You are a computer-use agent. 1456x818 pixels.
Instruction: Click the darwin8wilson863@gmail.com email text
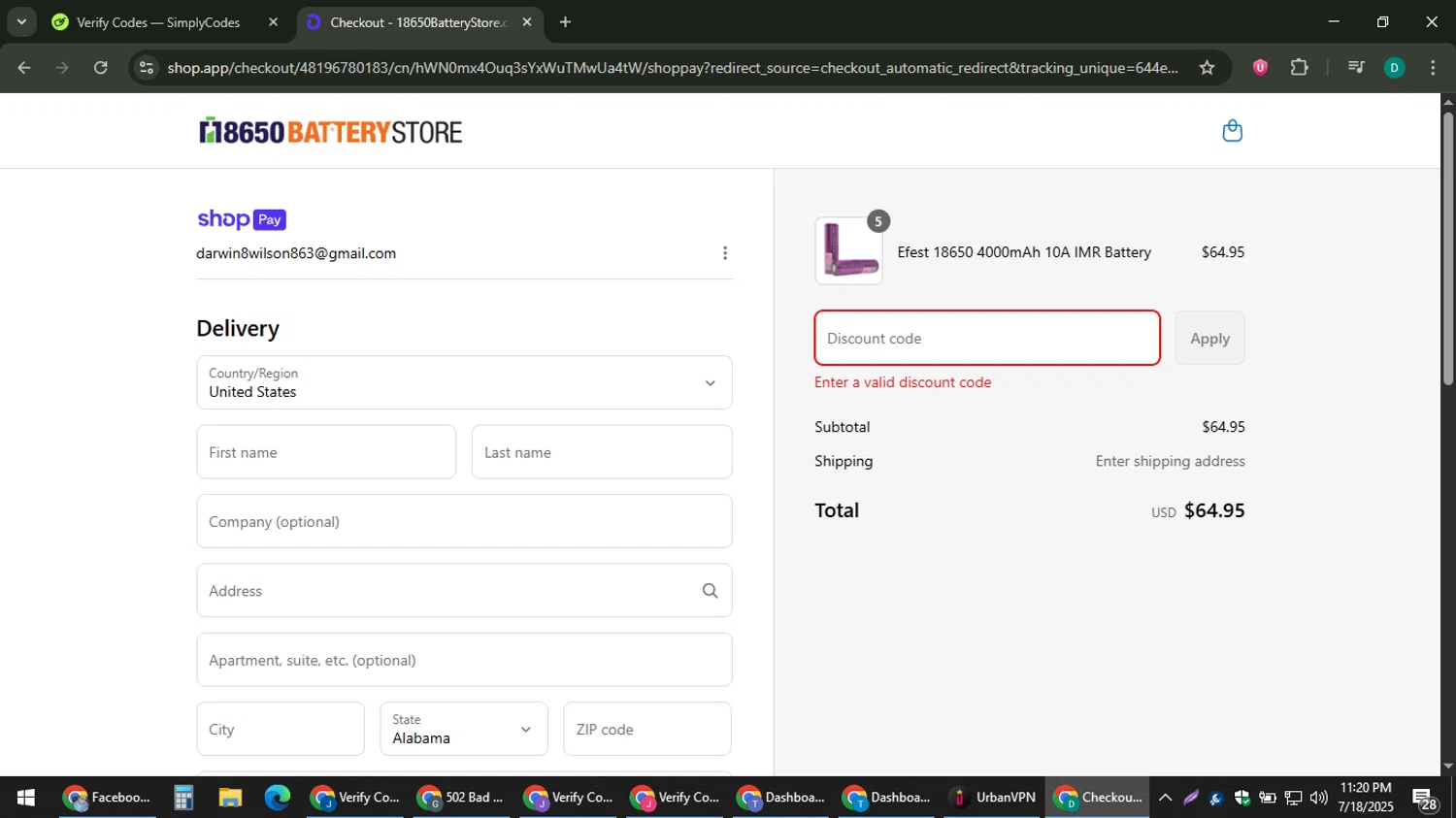coord(296,253)
